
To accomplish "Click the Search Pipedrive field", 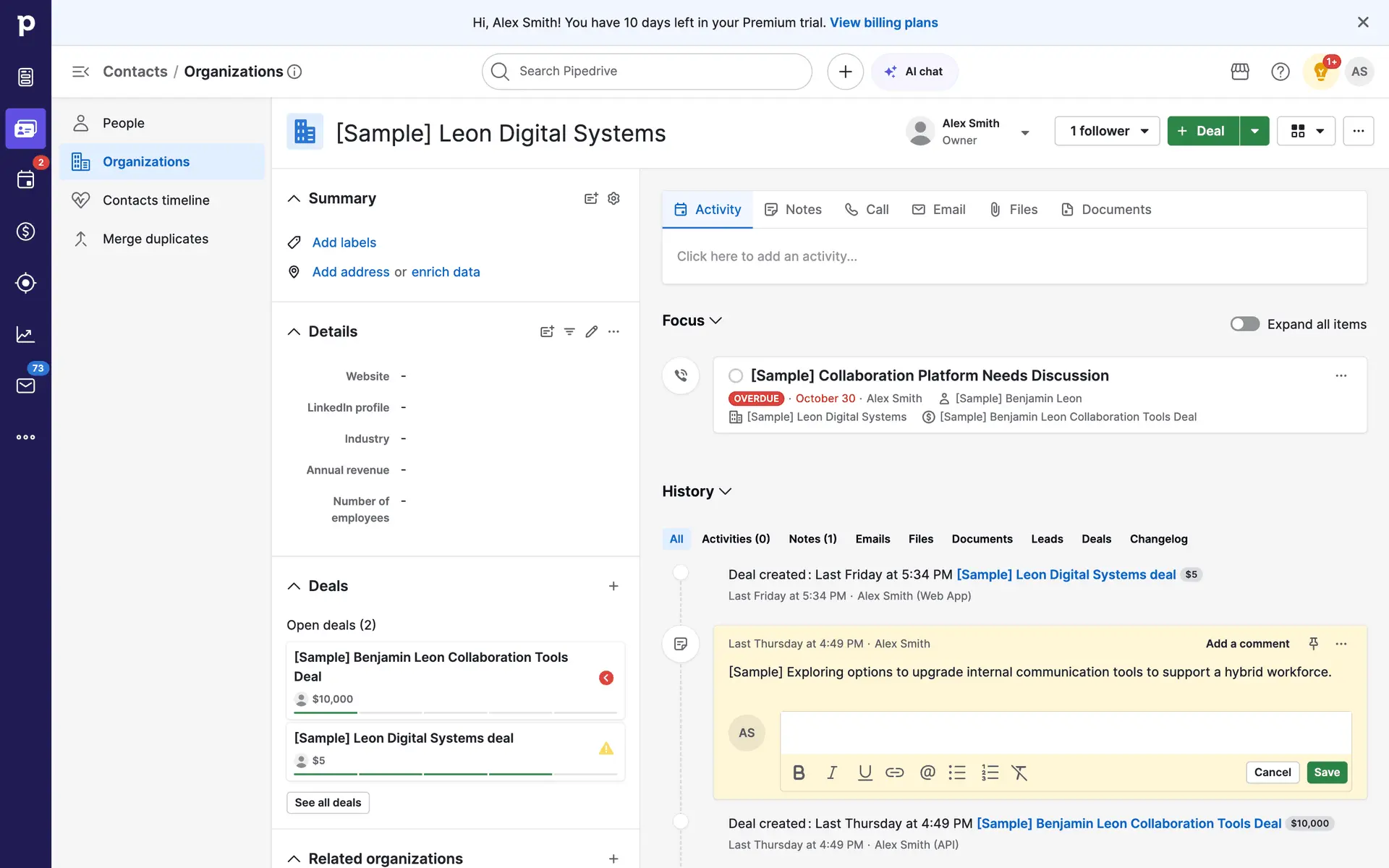I will [647, 71].
